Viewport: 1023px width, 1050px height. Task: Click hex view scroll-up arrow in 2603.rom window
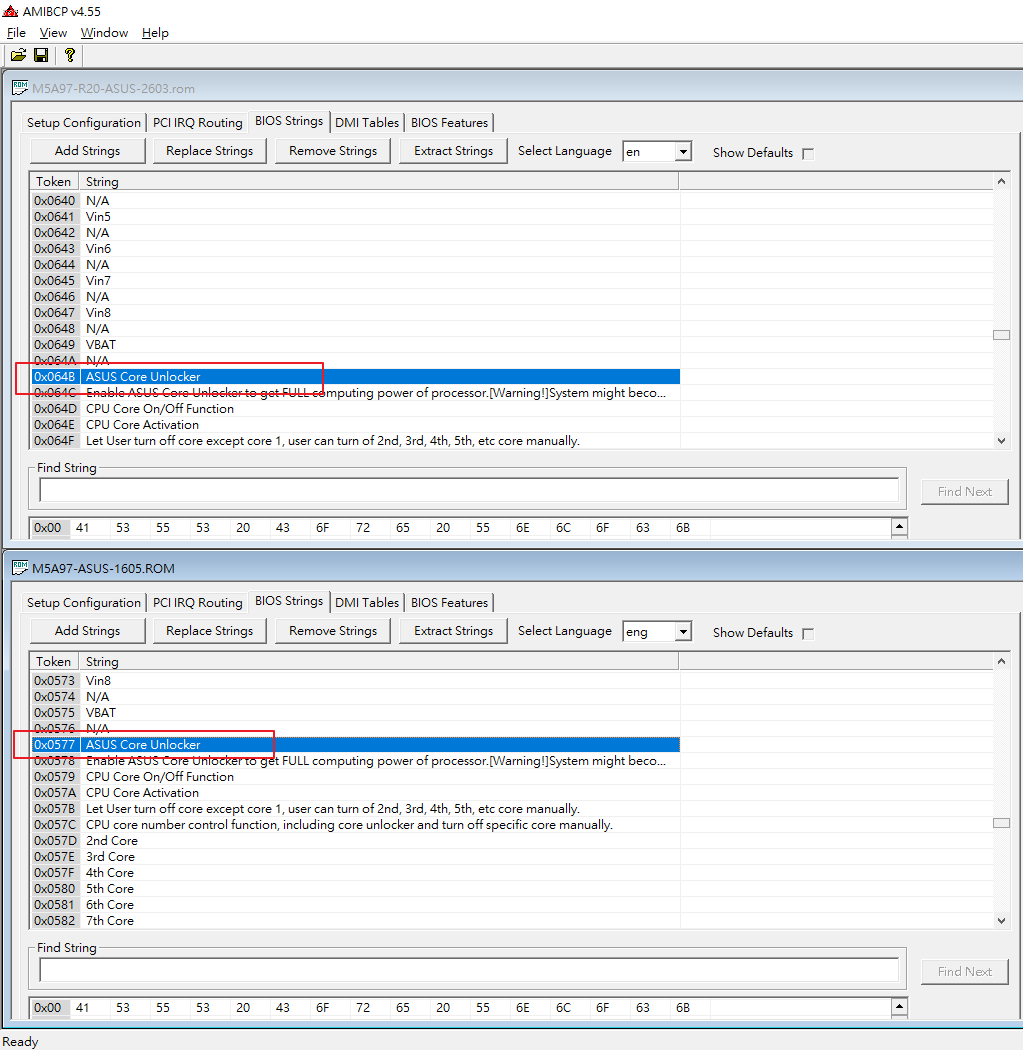coord(900,527)
